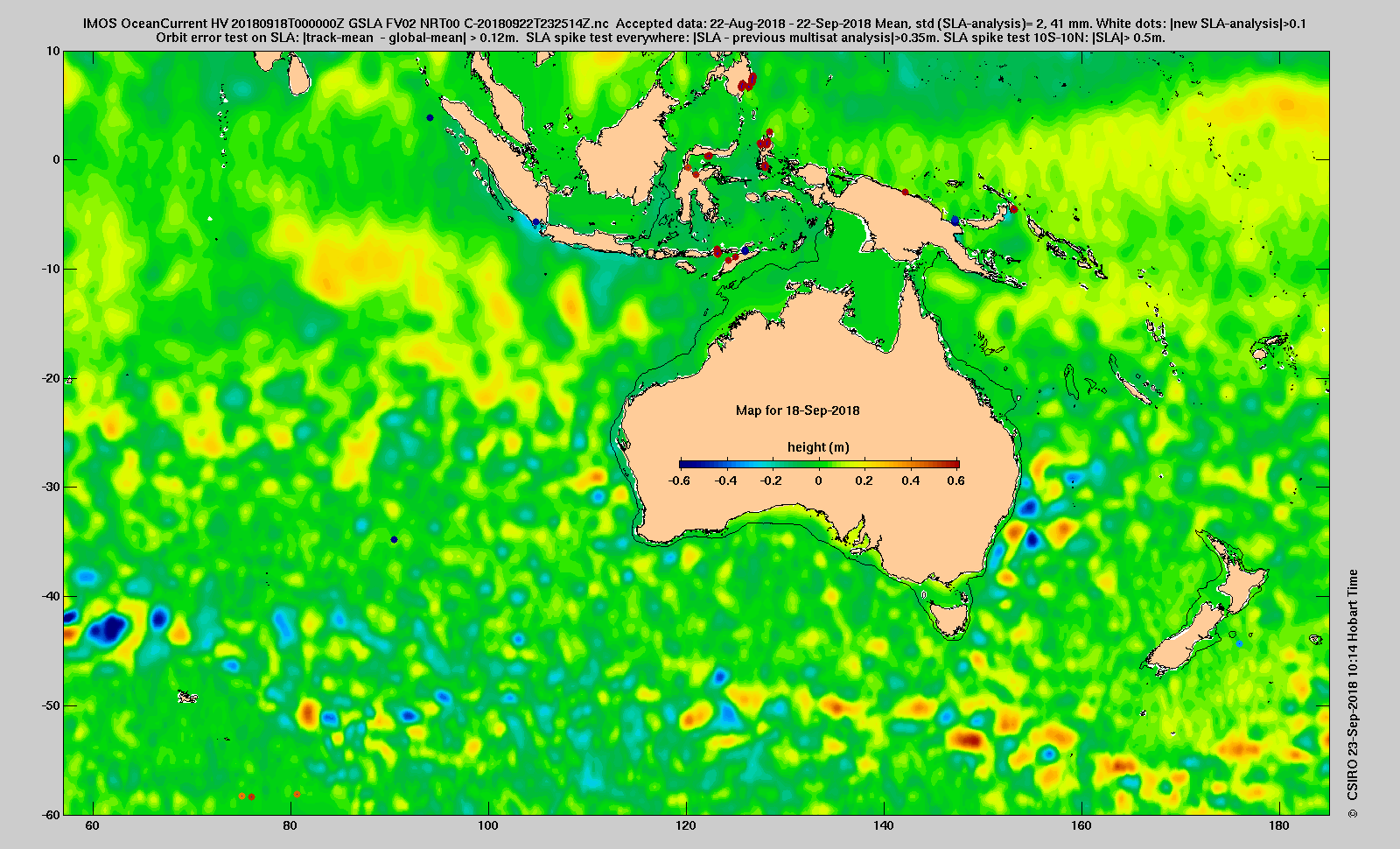The width and height of the screenshot is (1400, 849).
Task: Select the 0.4 colorbar tick label
Action: pos(910,481)
